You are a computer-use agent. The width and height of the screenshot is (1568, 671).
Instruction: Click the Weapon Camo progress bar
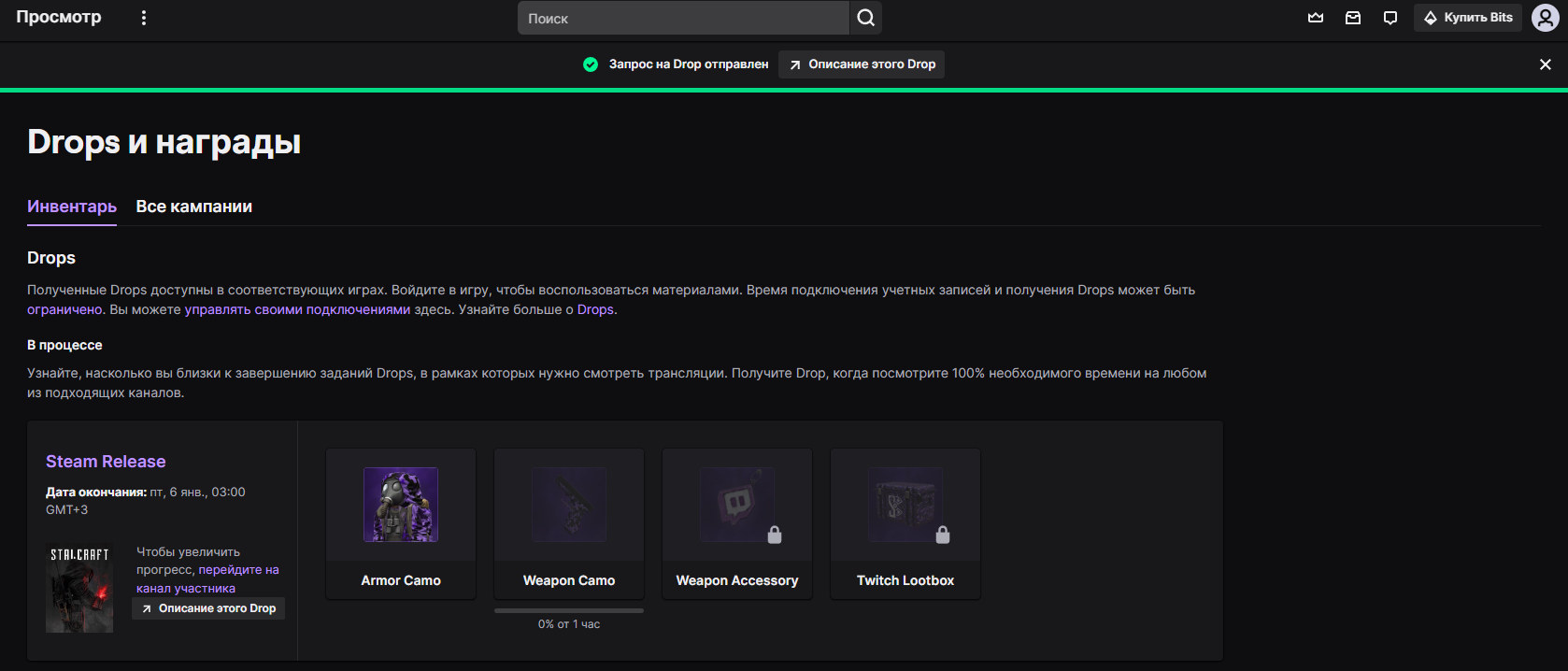point(569,610)
